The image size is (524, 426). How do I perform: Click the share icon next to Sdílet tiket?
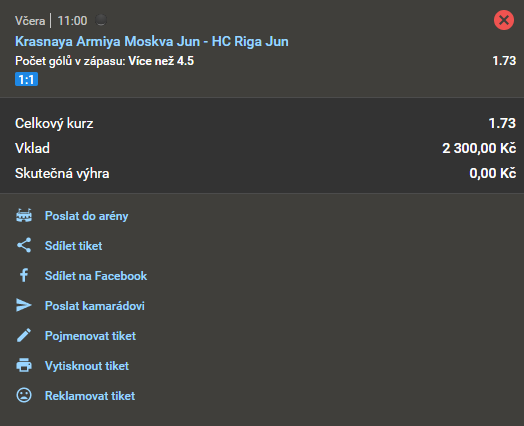click(24, 245)
